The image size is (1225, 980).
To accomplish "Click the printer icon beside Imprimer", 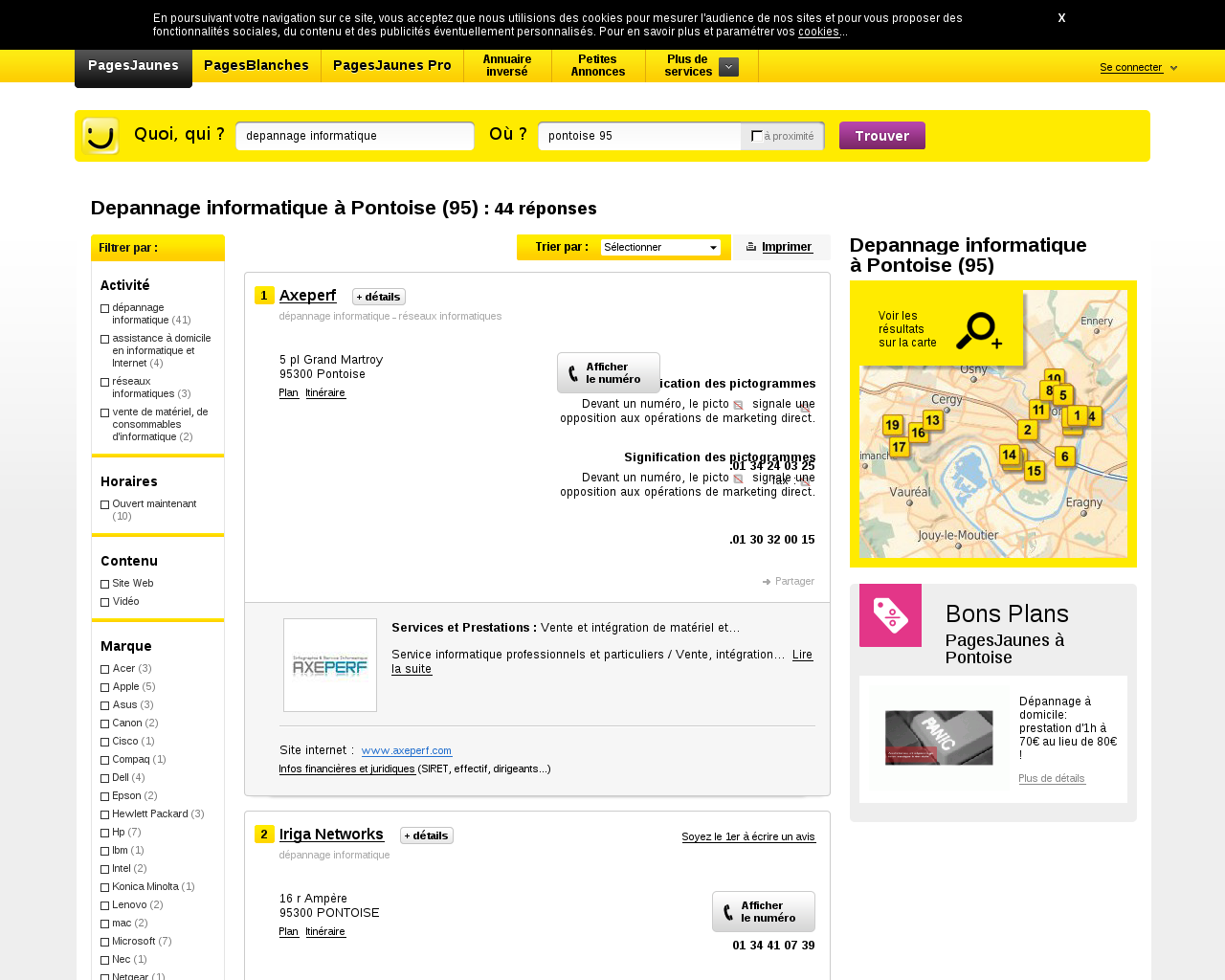I will [751, 247].
